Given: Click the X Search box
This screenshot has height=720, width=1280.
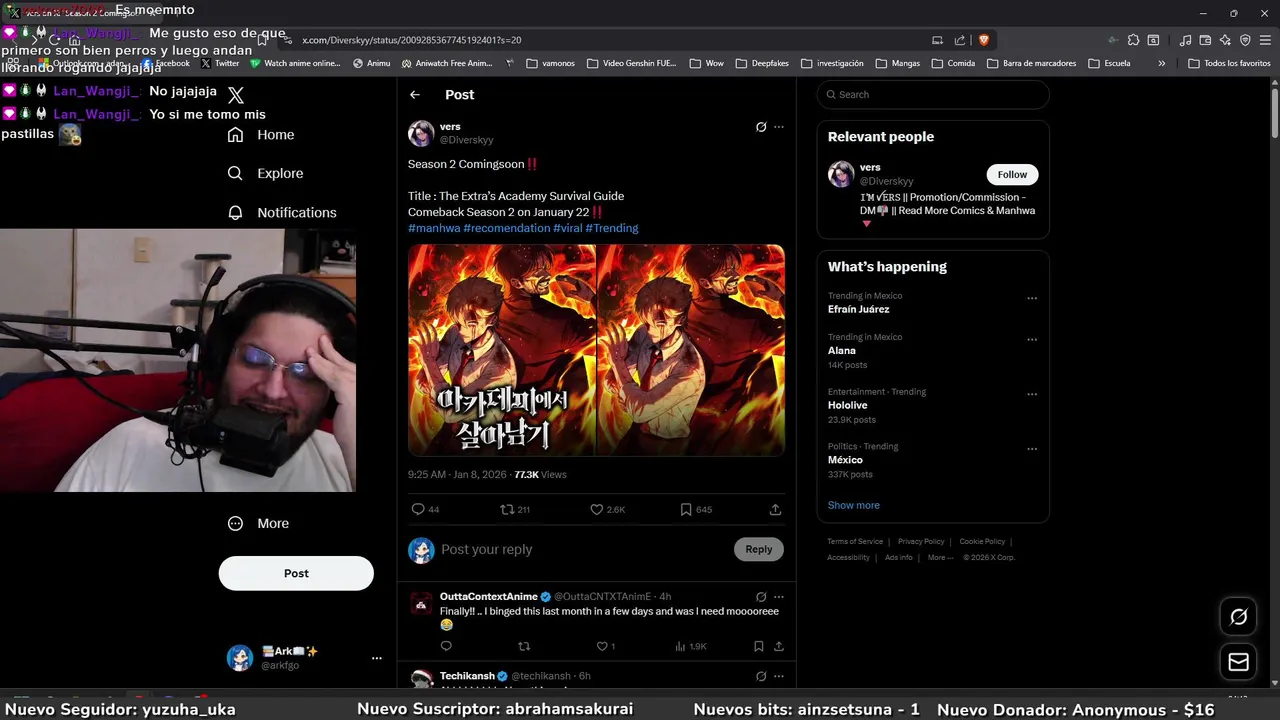Looking at the screenshot, I should (933, 94).
